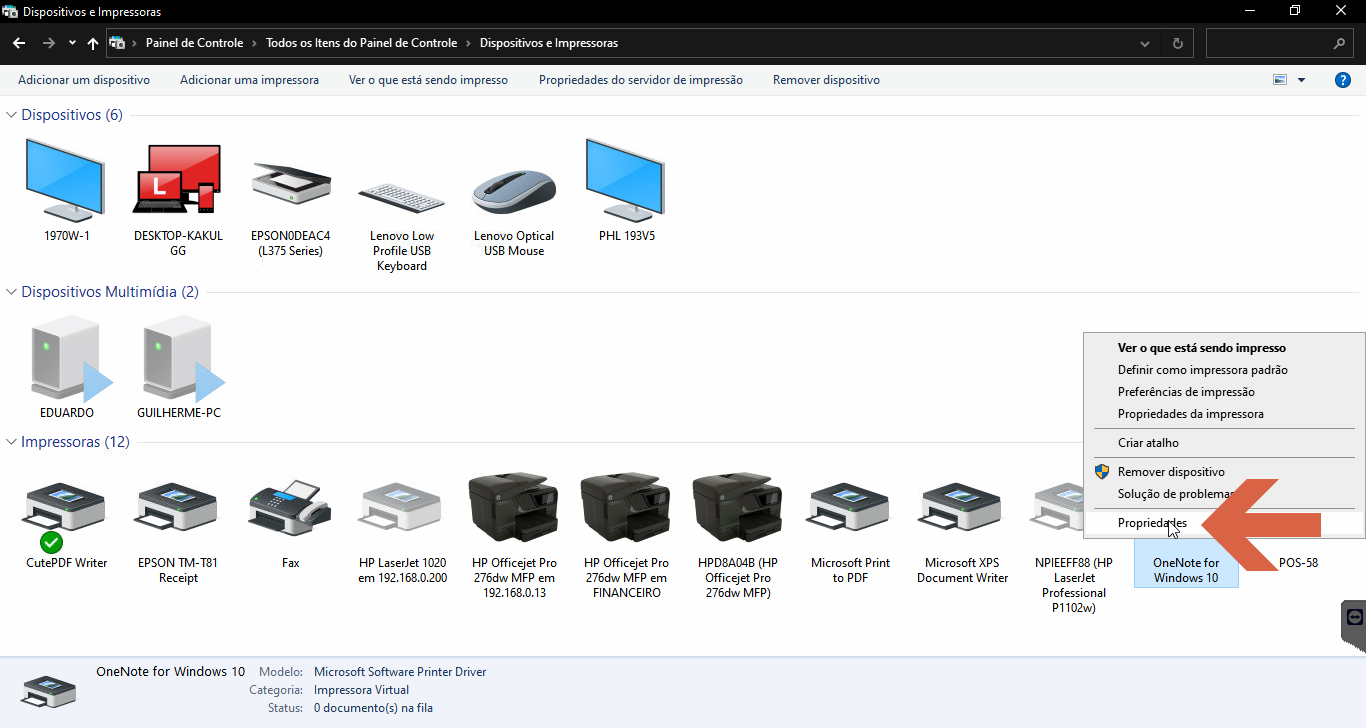Click the POS-58 printer label
Screen dimensions: 1366x728
pos(1298,563)
